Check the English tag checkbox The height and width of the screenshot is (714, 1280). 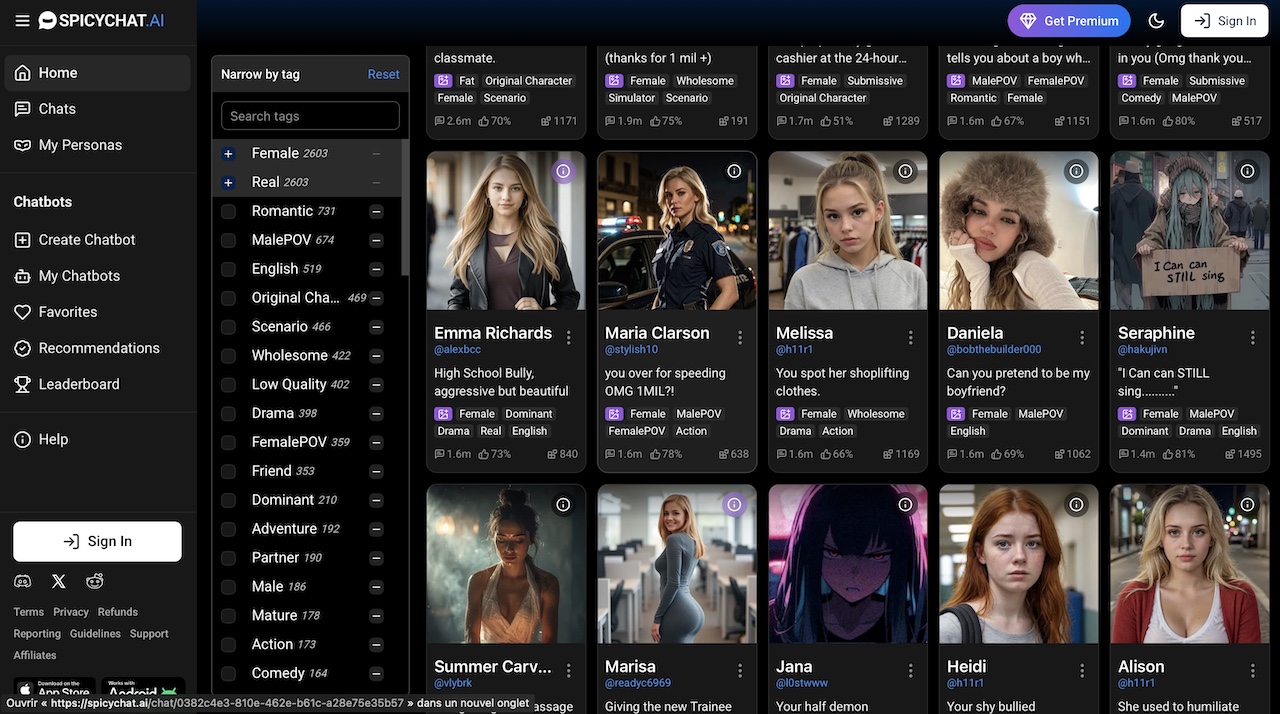(228, 269)
